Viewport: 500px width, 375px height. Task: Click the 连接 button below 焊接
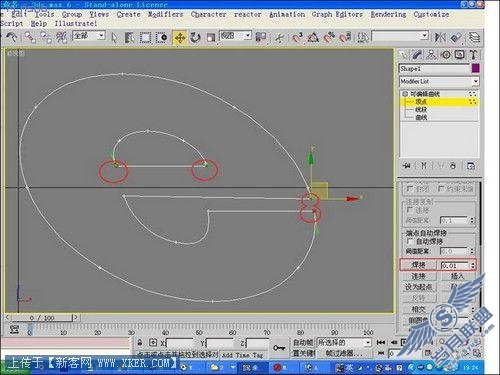pos(418,276)
